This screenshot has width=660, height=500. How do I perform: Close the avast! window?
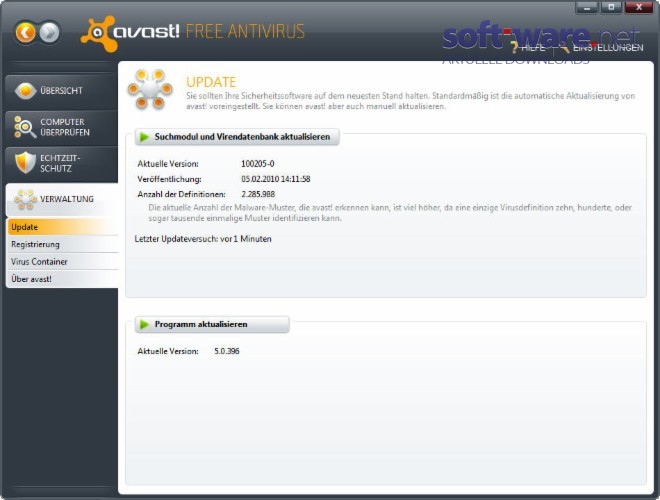pos(639,8)
